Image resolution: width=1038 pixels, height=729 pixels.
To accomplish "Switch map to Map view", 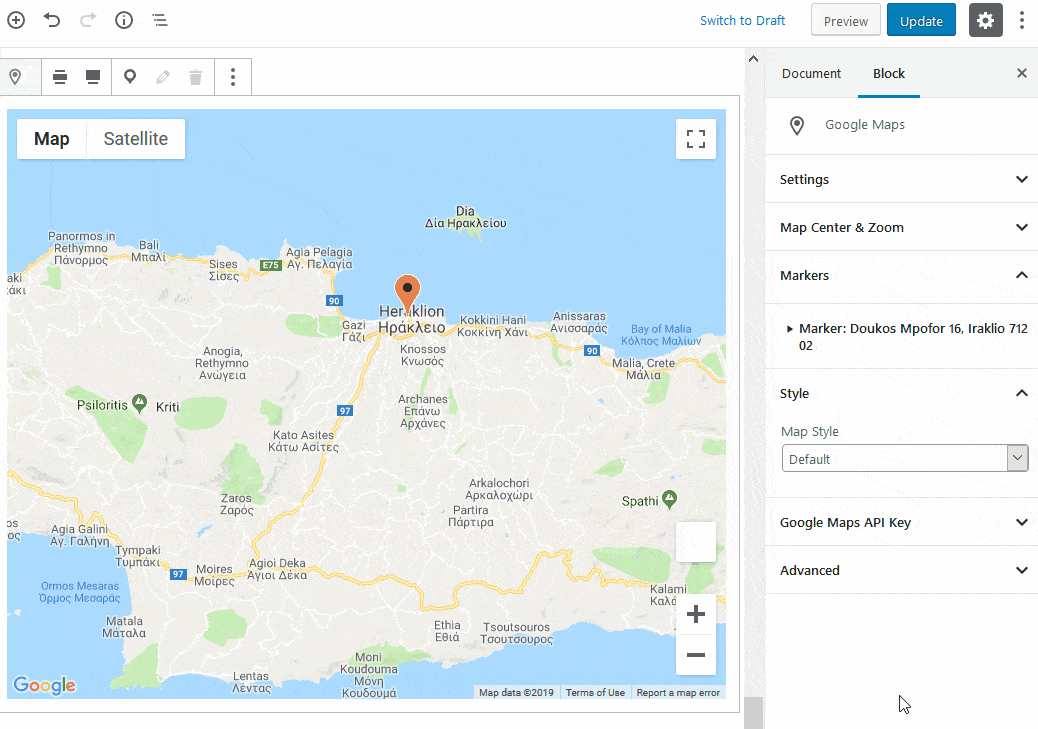I will 52,139.
